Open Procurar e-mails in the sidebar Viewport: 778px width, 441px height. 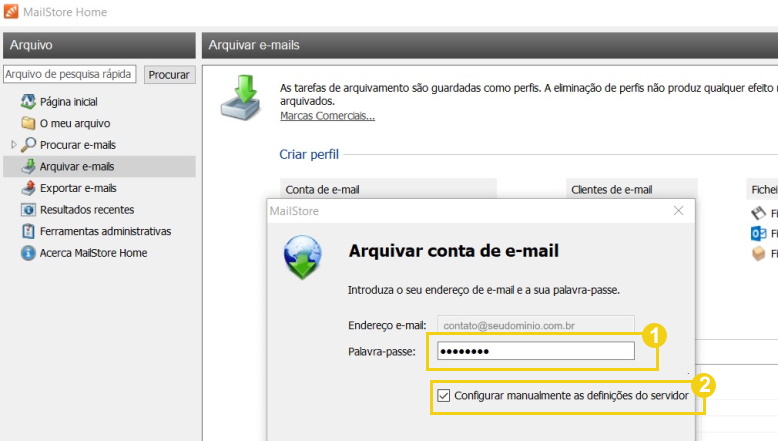pos(78,145)
